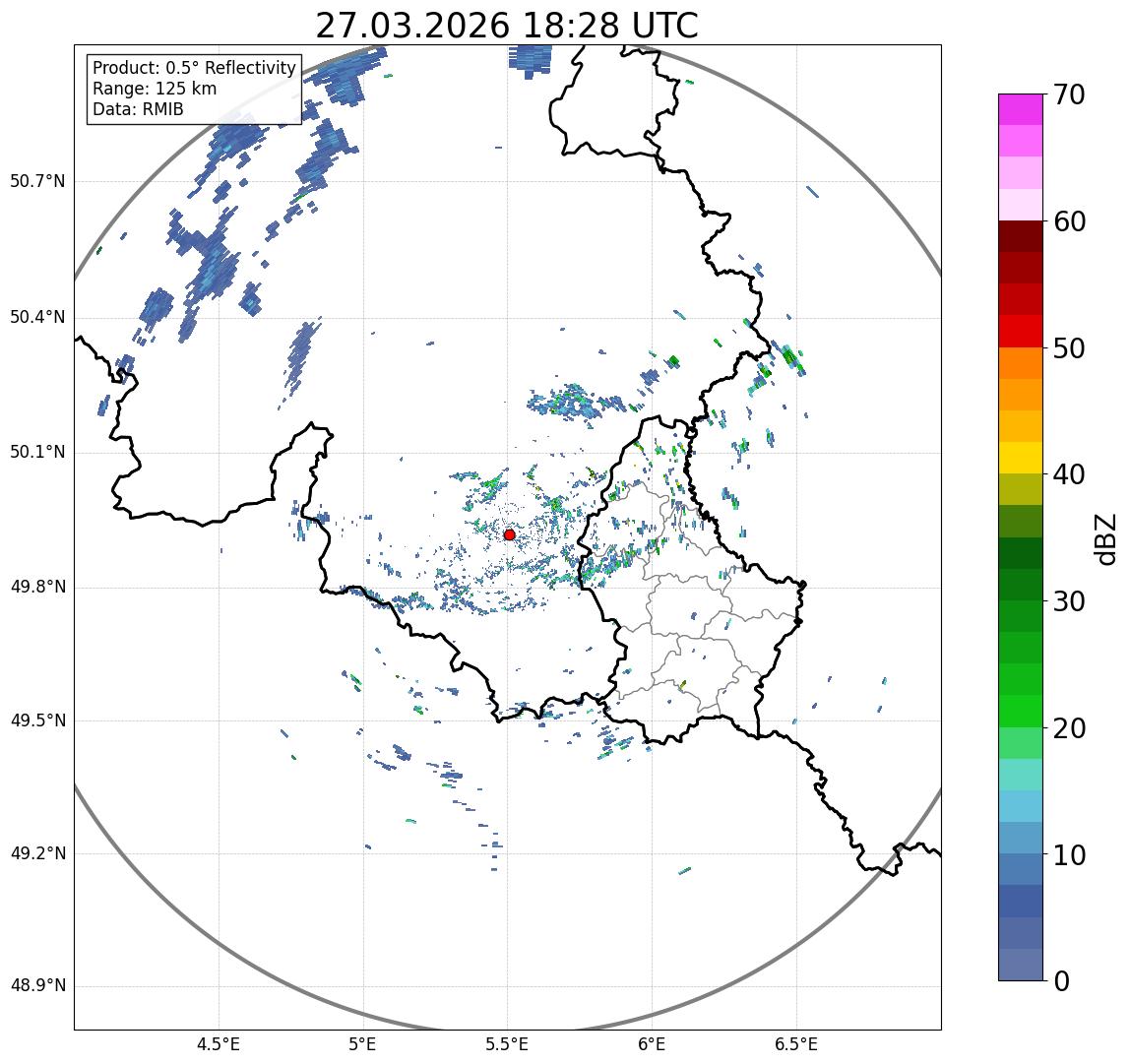Click the 6°E longitude label

point(653,1044)
